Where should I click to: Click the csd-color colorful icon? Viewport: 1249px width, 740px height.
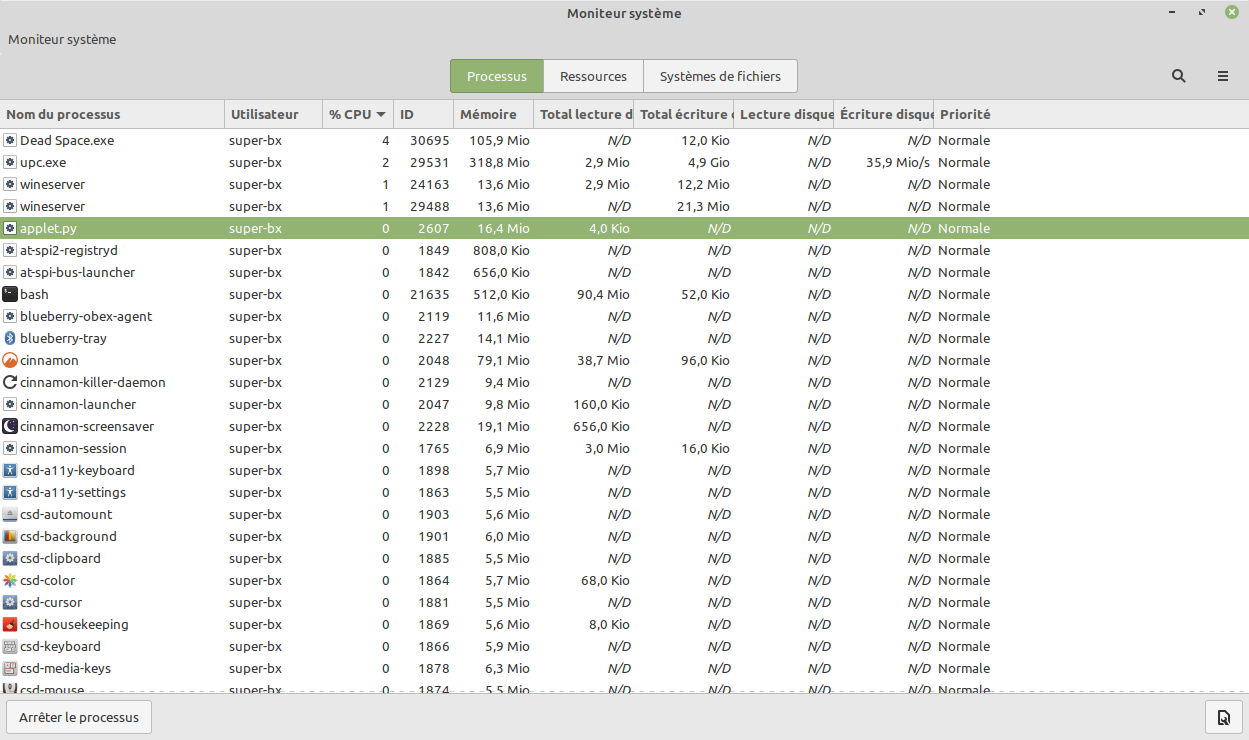coord(10,580)
